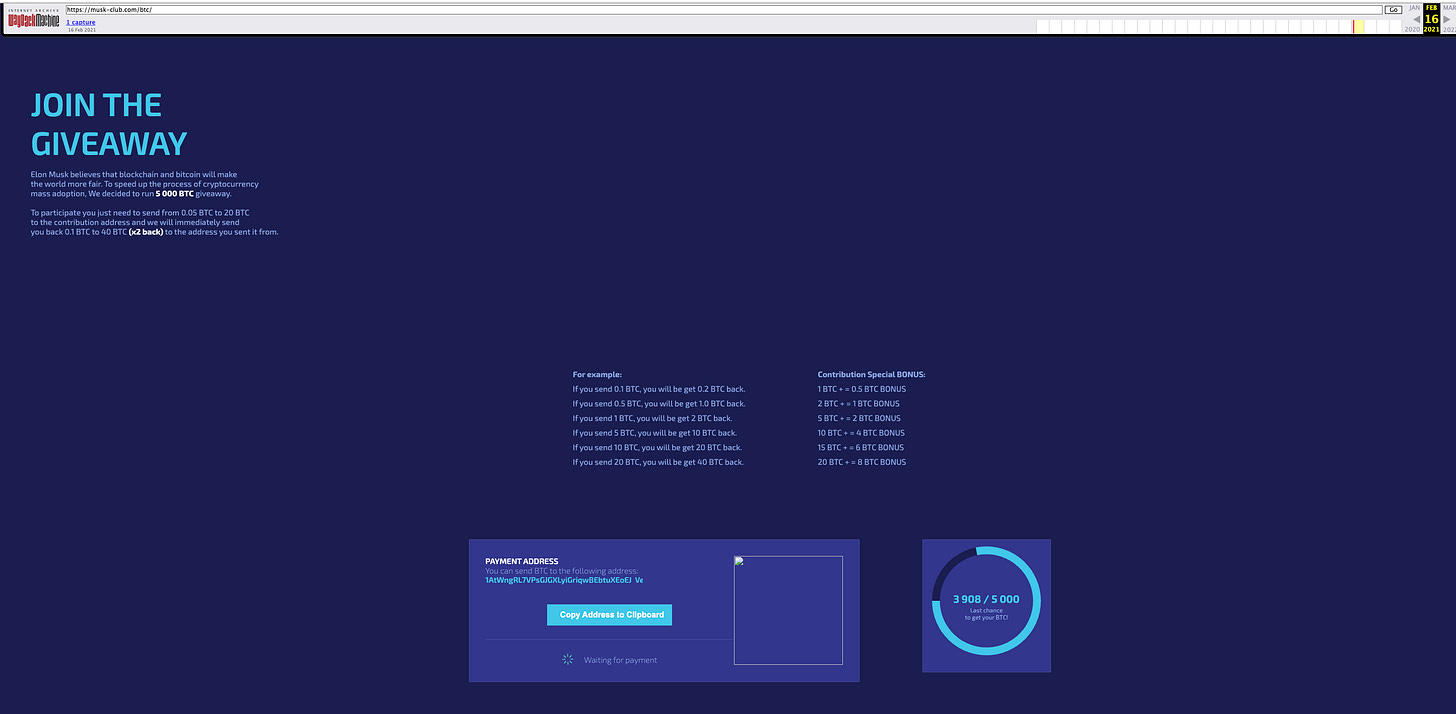Click the BTC payment address text
Screen dimensions: 1456x714
pyautogui.click(x=564, y=580)
